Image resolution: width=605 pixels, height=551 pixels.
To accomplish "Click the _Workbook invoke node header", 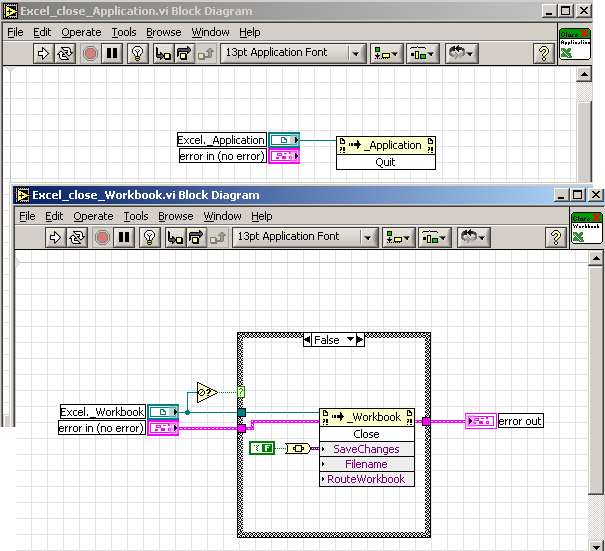I will pos(367,417).
